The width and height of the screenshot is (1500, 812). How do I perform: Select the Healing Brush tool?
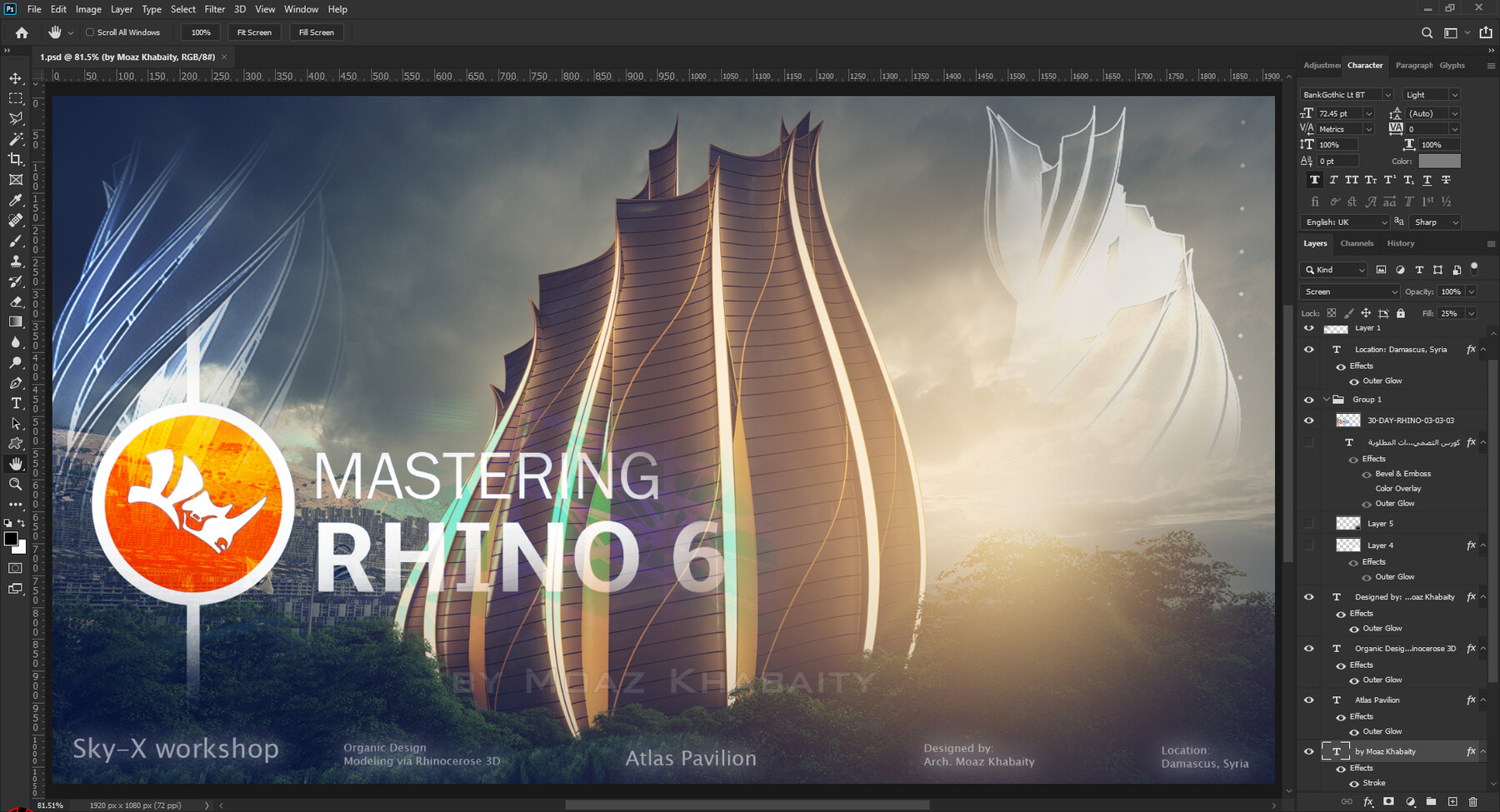click(x=16, y=221)
